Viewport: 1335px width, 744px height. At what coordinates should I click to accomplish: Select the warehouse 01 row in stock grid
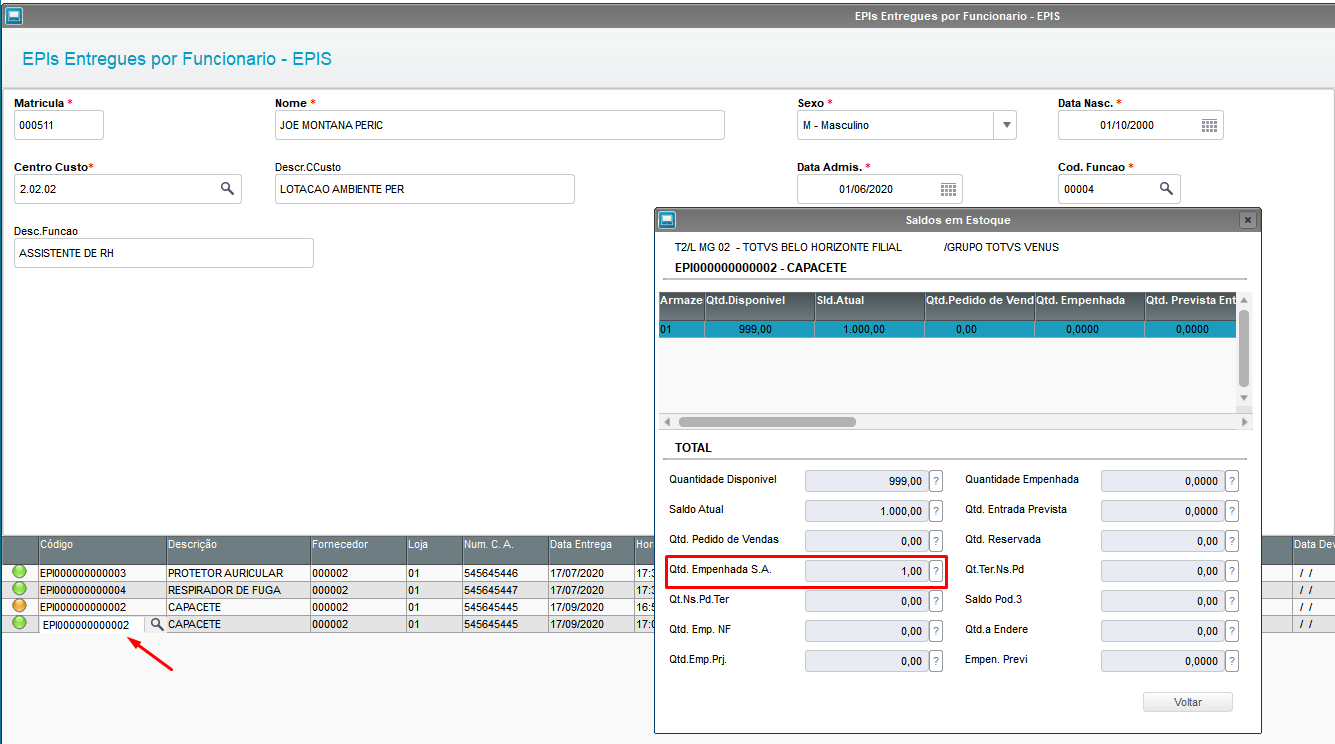click(948, 329)
